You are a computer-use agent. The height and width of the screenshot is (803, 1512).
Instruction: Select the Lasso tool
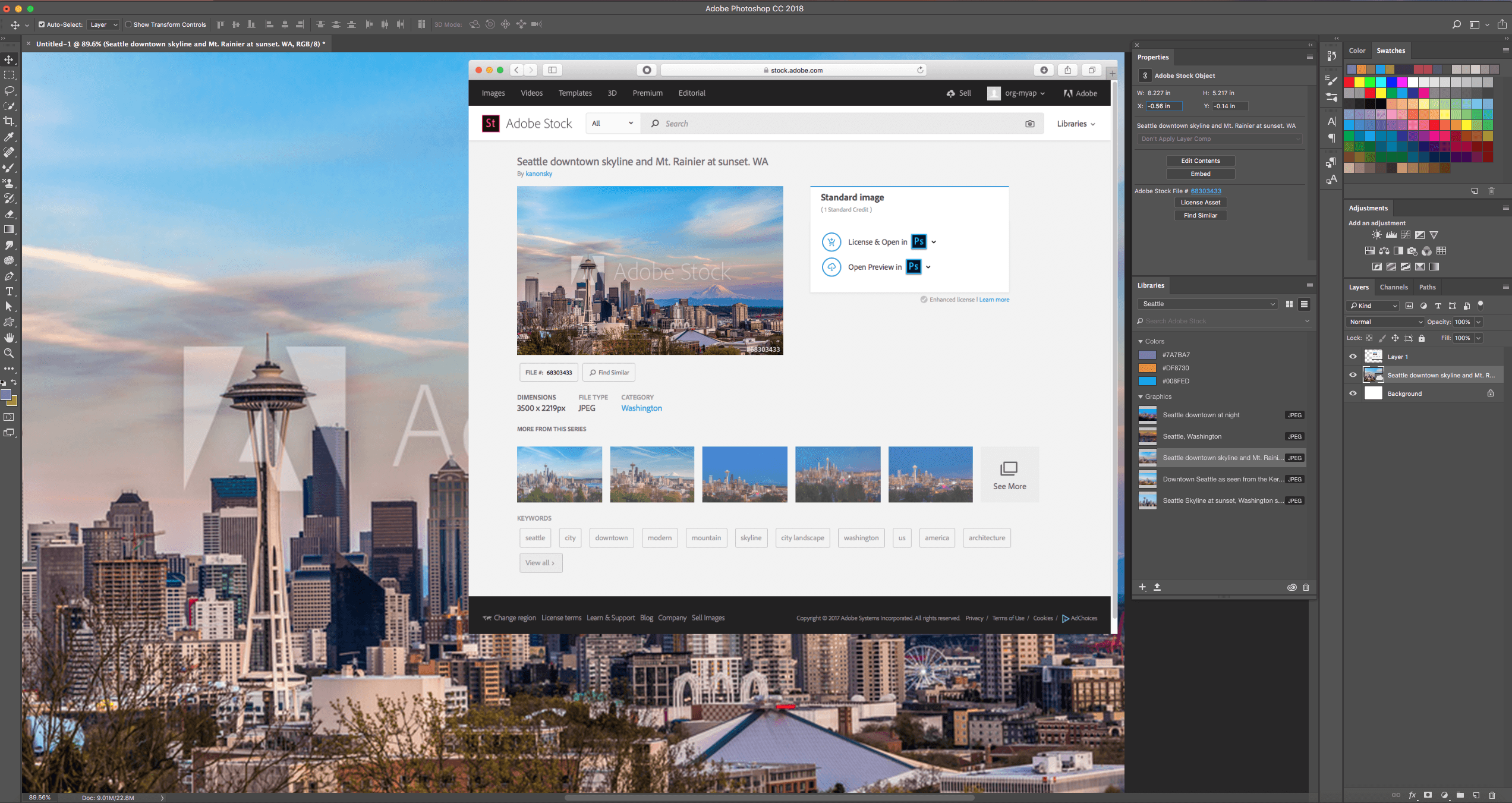click(9, 90)
